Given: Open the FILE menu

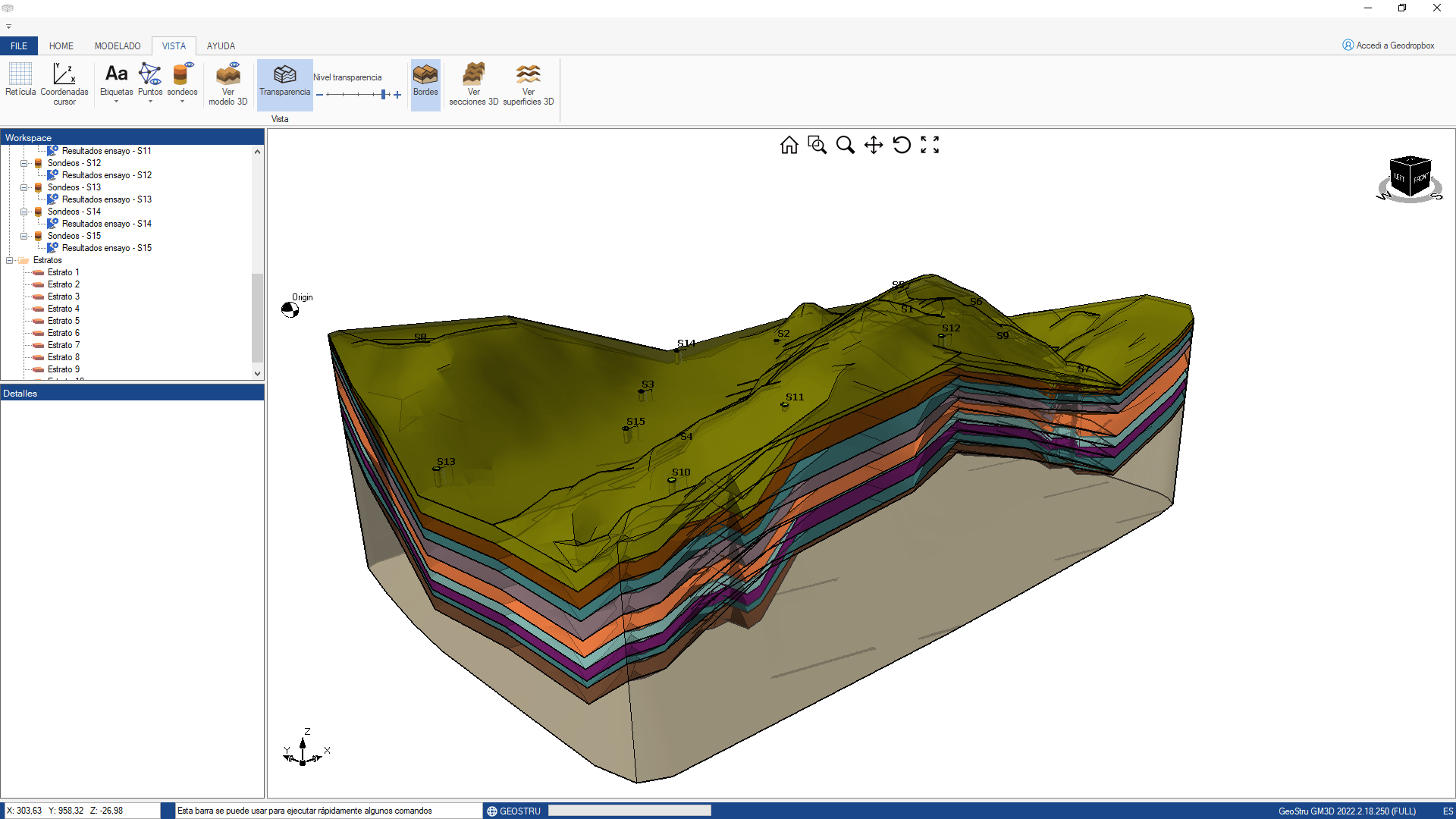Looking at the screenshot, I should coord(18,45).
